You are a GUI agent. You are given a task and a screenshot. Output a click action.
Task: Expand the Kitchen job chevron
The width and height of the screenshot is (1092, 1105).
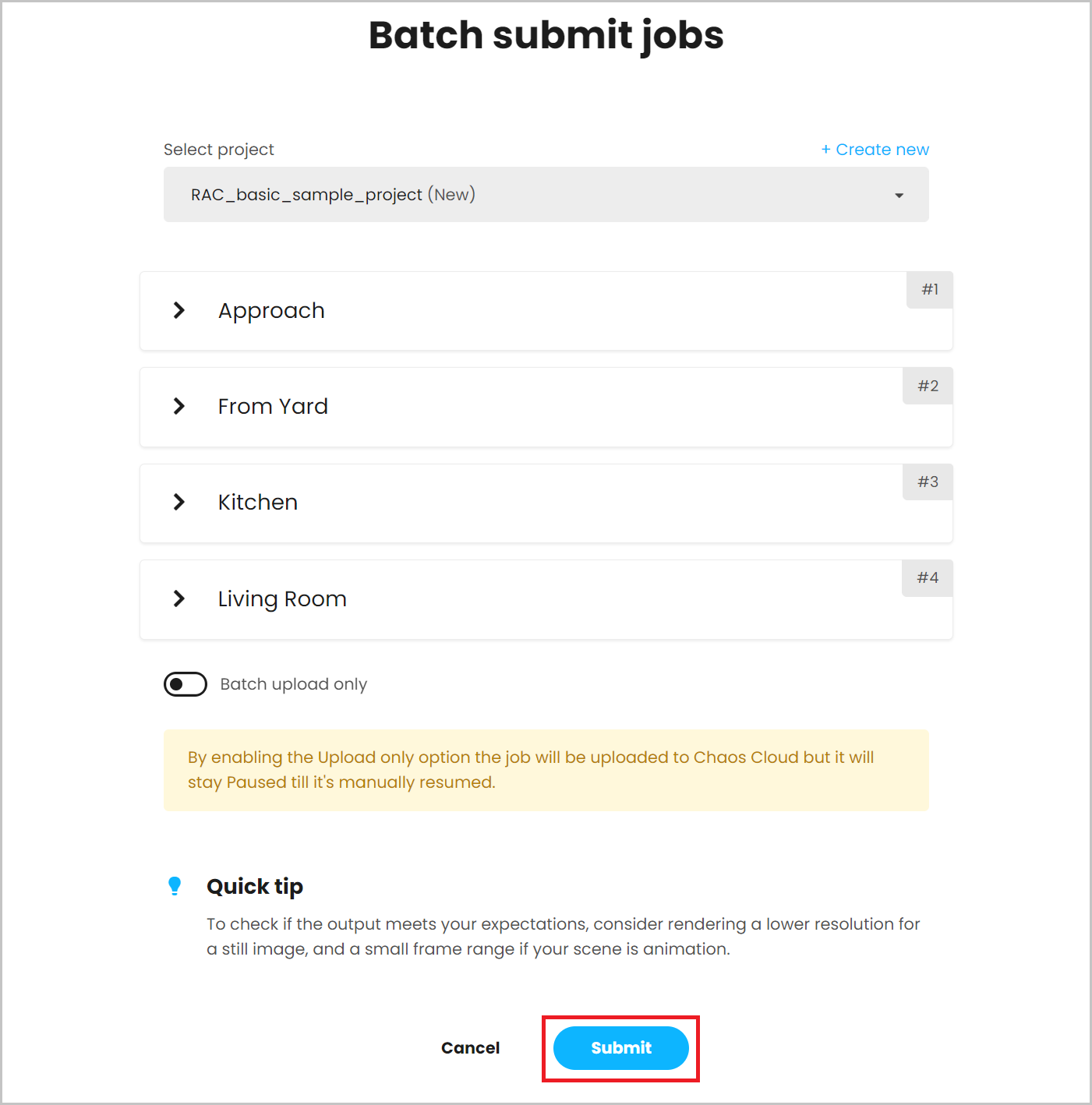(179, 502)
